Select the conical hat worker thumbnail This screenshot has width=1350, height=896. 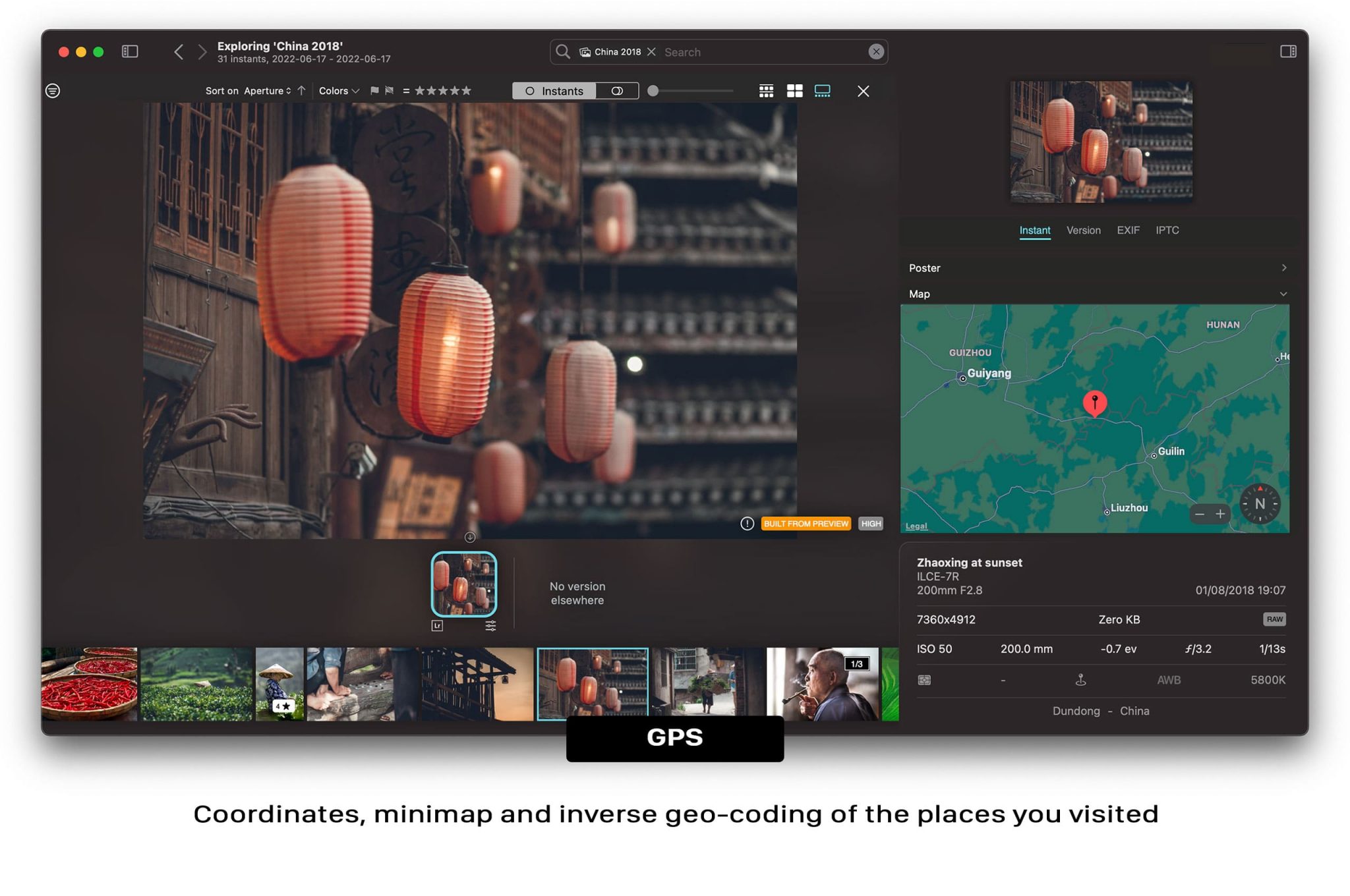coord(279,684)
